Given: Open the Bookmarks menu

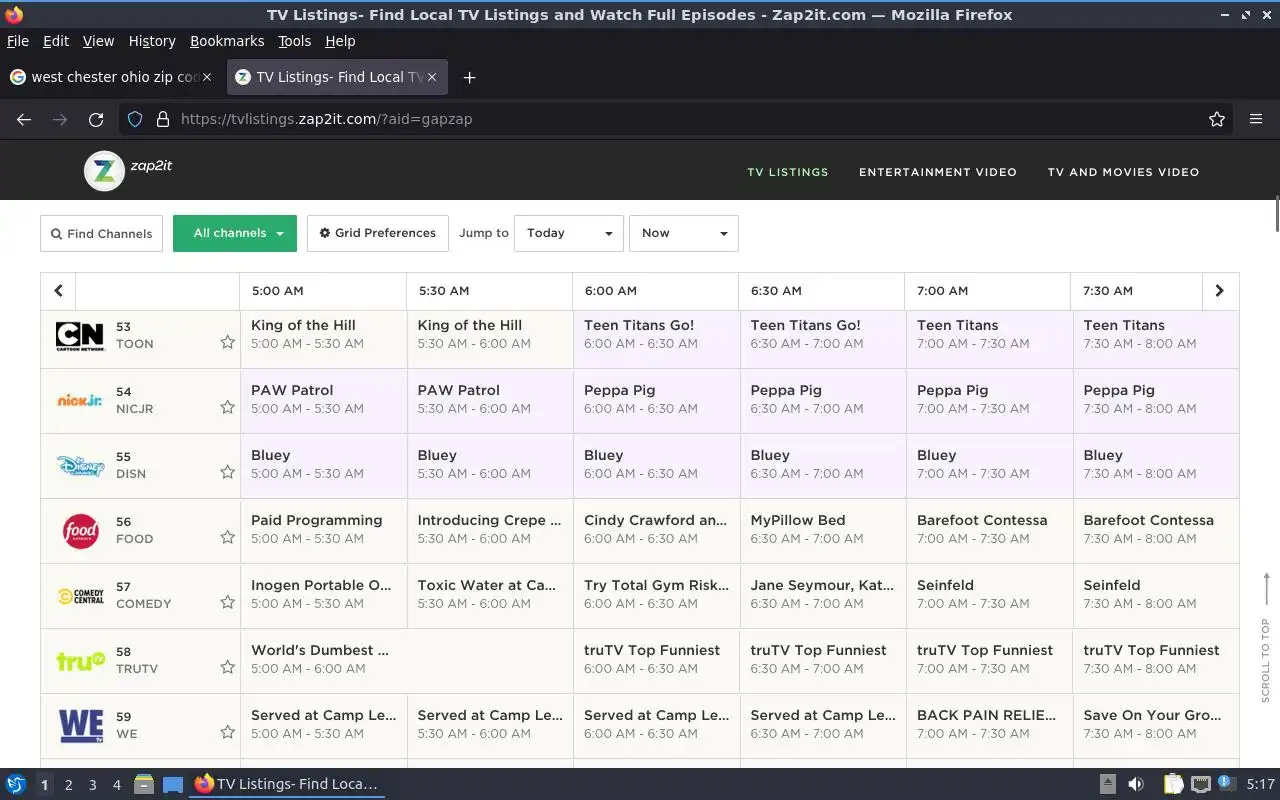Looking at the screenshot, I should click(227, 41).
